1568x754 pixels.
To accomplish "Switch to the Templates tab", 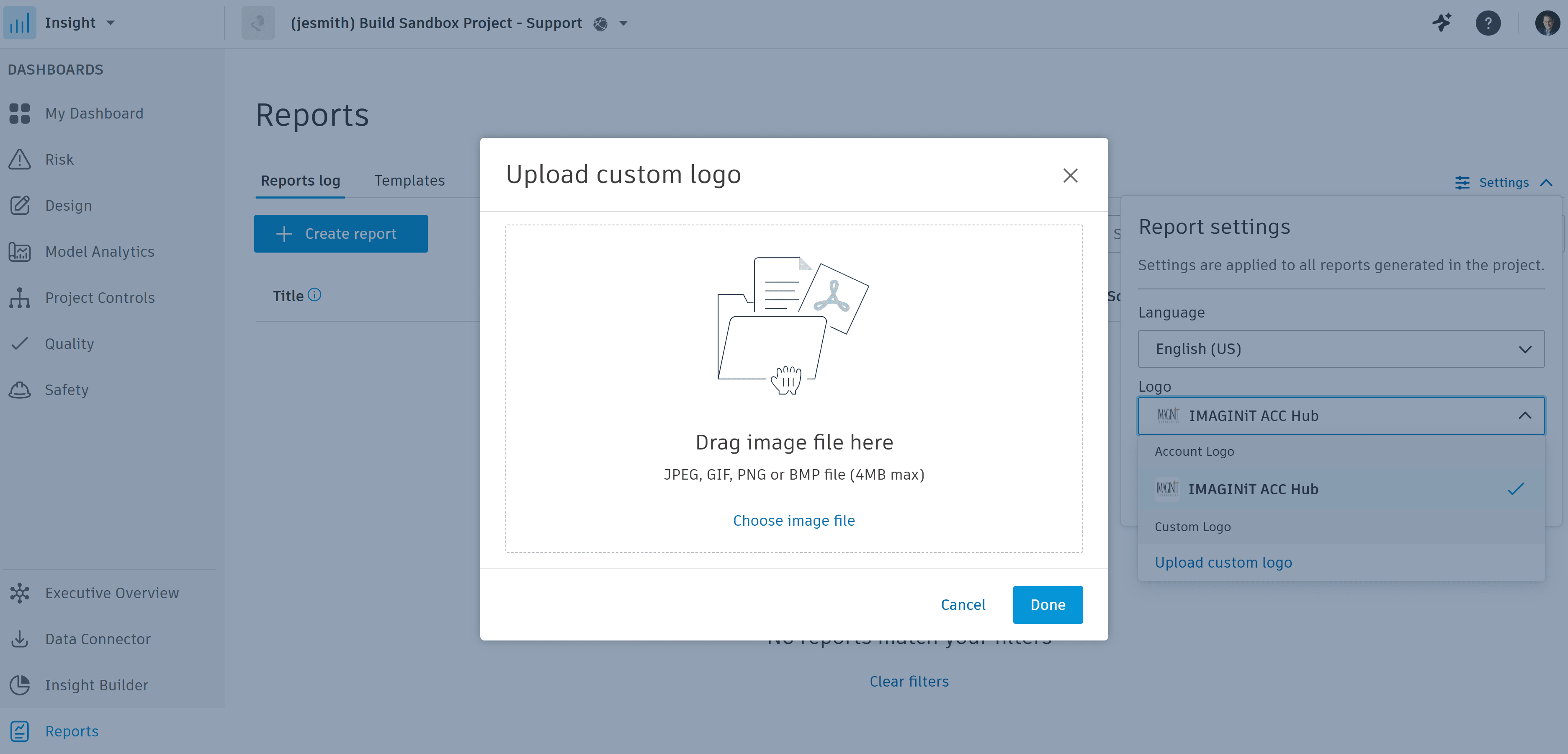I will tap(409, 181).
